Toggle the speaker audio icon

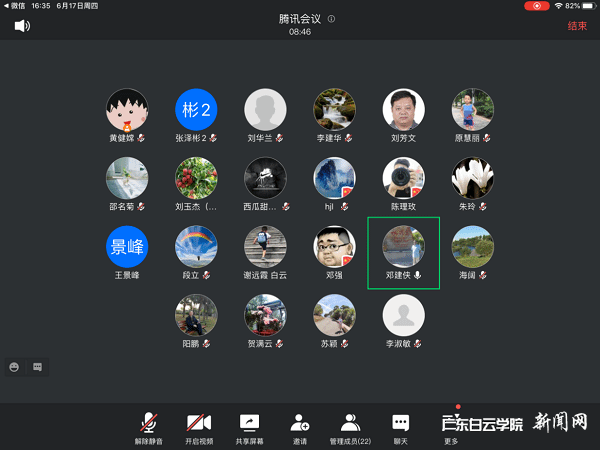pos(21,26)
